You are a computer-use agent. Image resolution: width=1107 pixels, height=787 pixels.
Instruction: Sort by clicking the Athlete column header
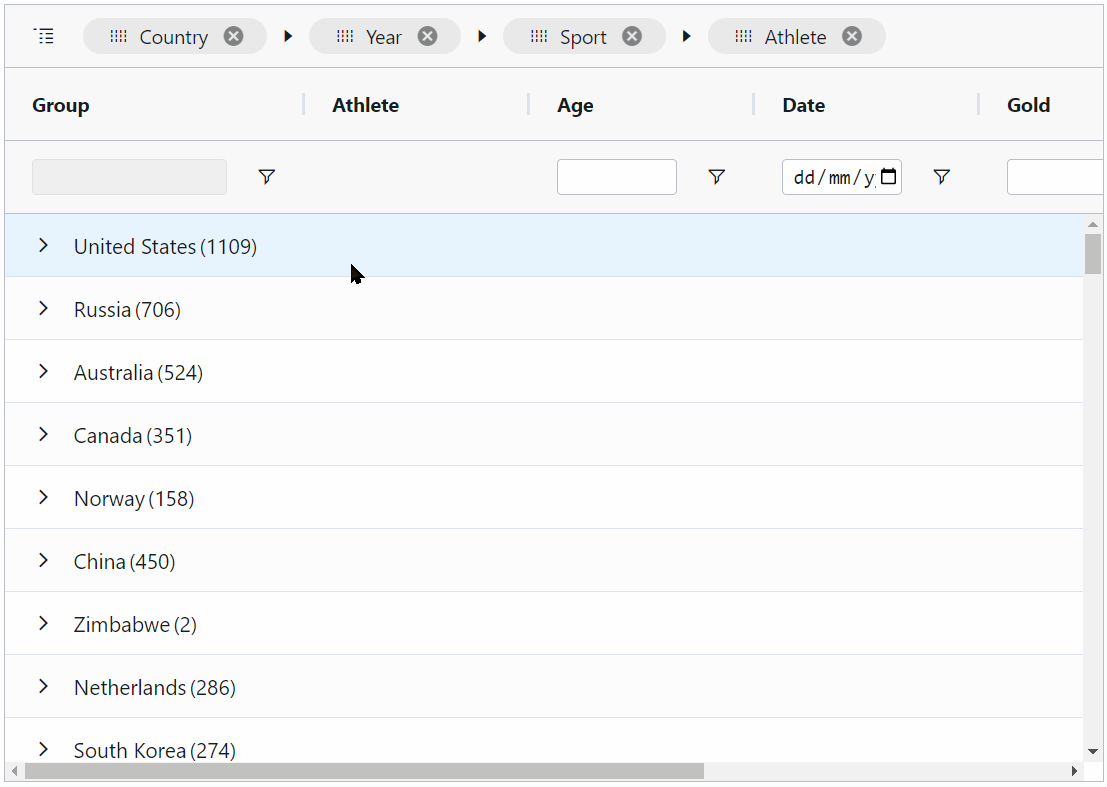(x=365, y=104)
